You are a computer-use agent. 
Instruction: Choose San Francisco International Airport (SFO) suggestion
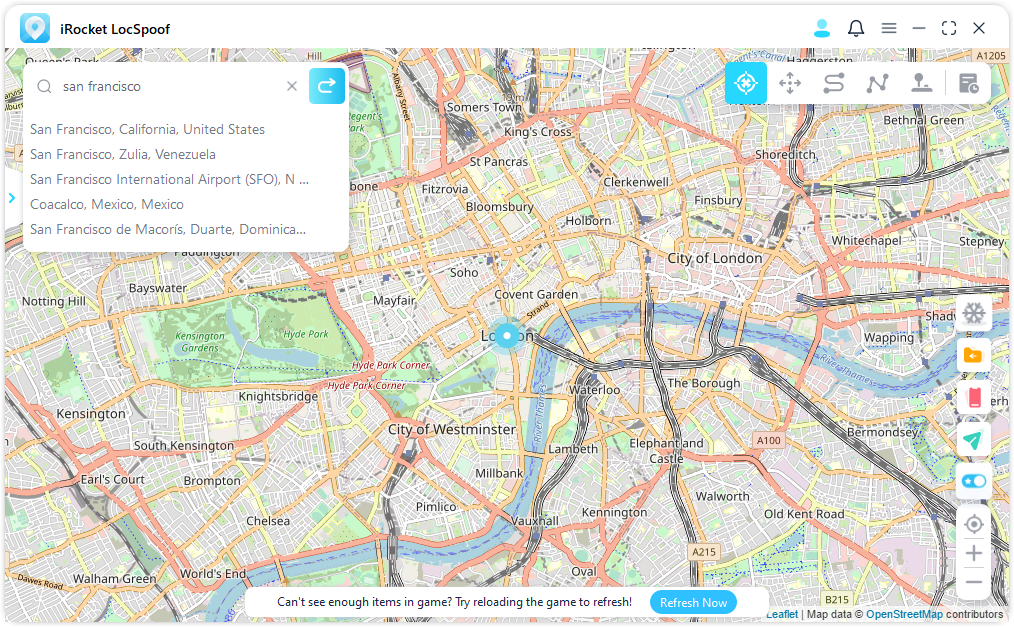pyautogui.click(x=169, y=179)
